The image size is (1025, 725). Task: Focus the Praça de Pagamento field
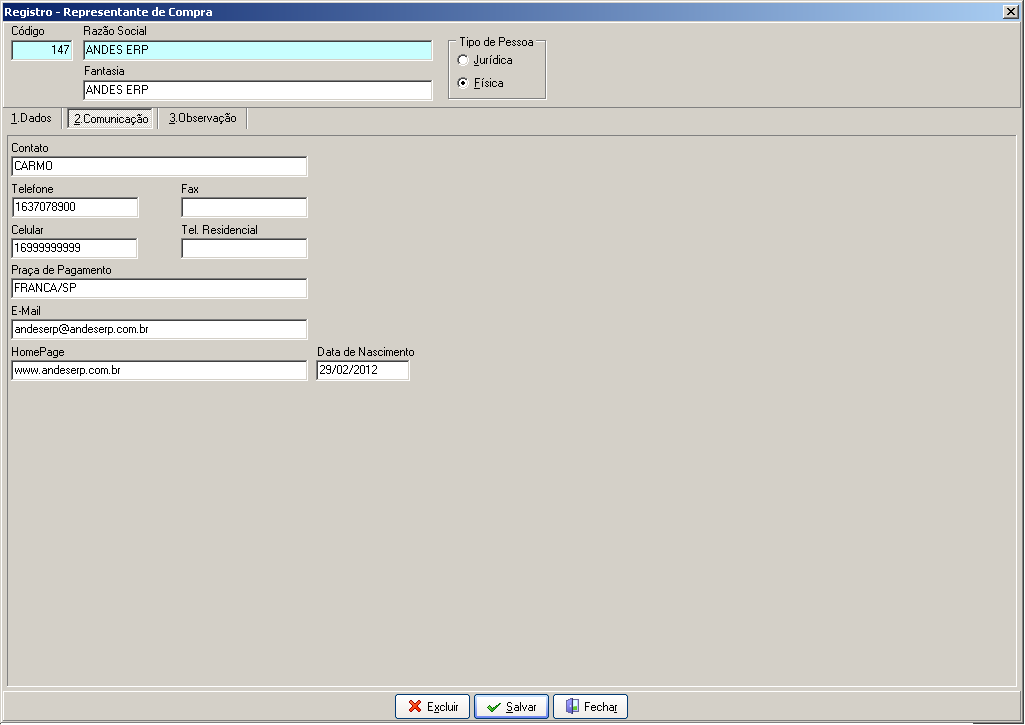159,288
